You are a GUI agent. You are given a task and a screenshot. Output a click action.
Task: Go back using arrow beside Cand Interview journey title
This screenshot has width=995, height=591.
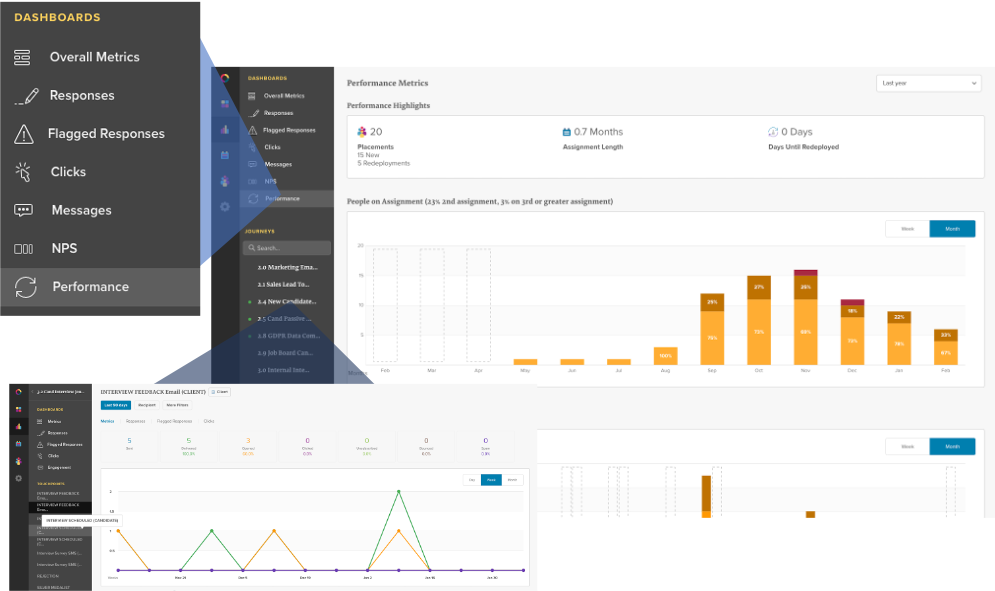32,392
